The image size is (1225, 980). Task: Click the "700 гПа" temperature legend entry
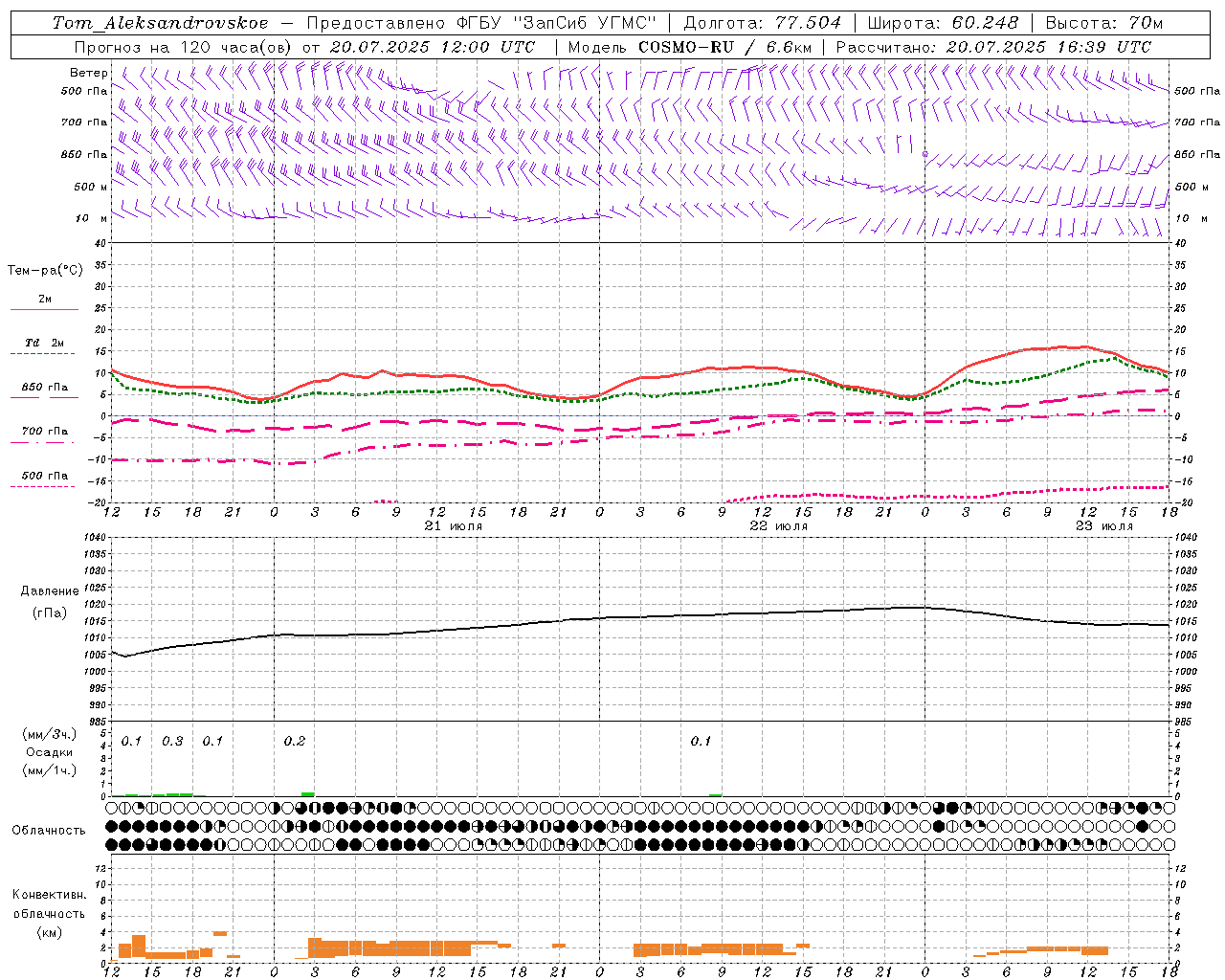pyautogui.click(x=45, y=432)
